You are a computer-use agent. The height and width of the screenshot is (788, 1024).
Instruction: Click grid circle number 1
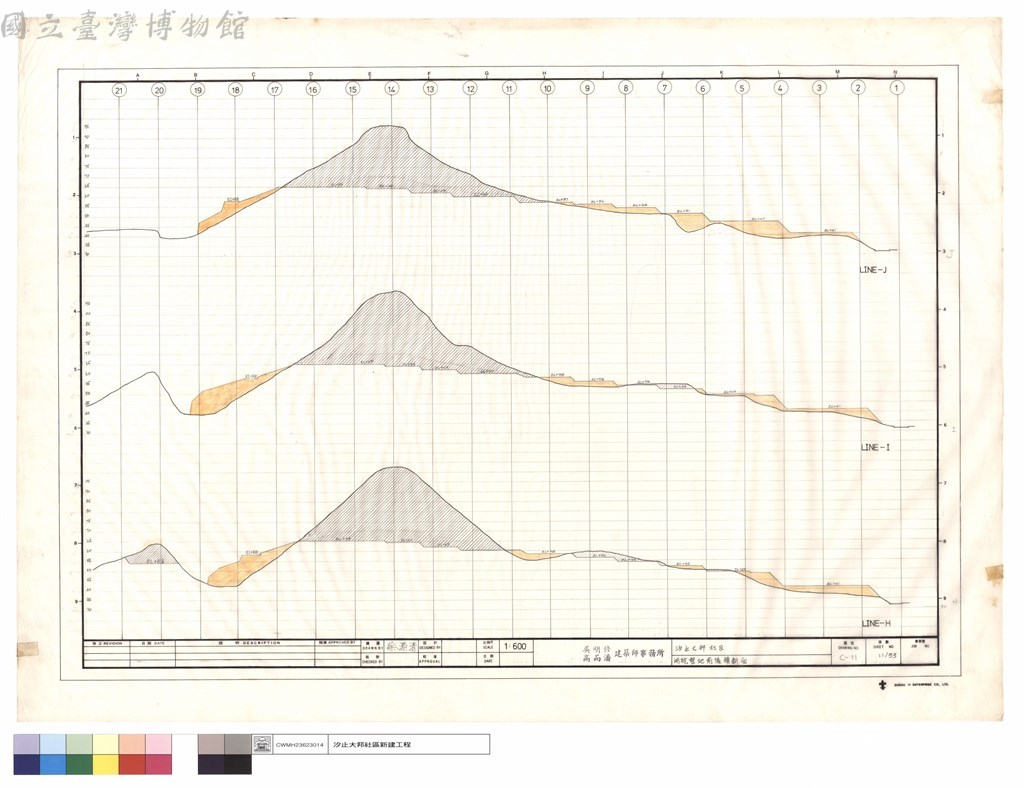pos(897,87)
